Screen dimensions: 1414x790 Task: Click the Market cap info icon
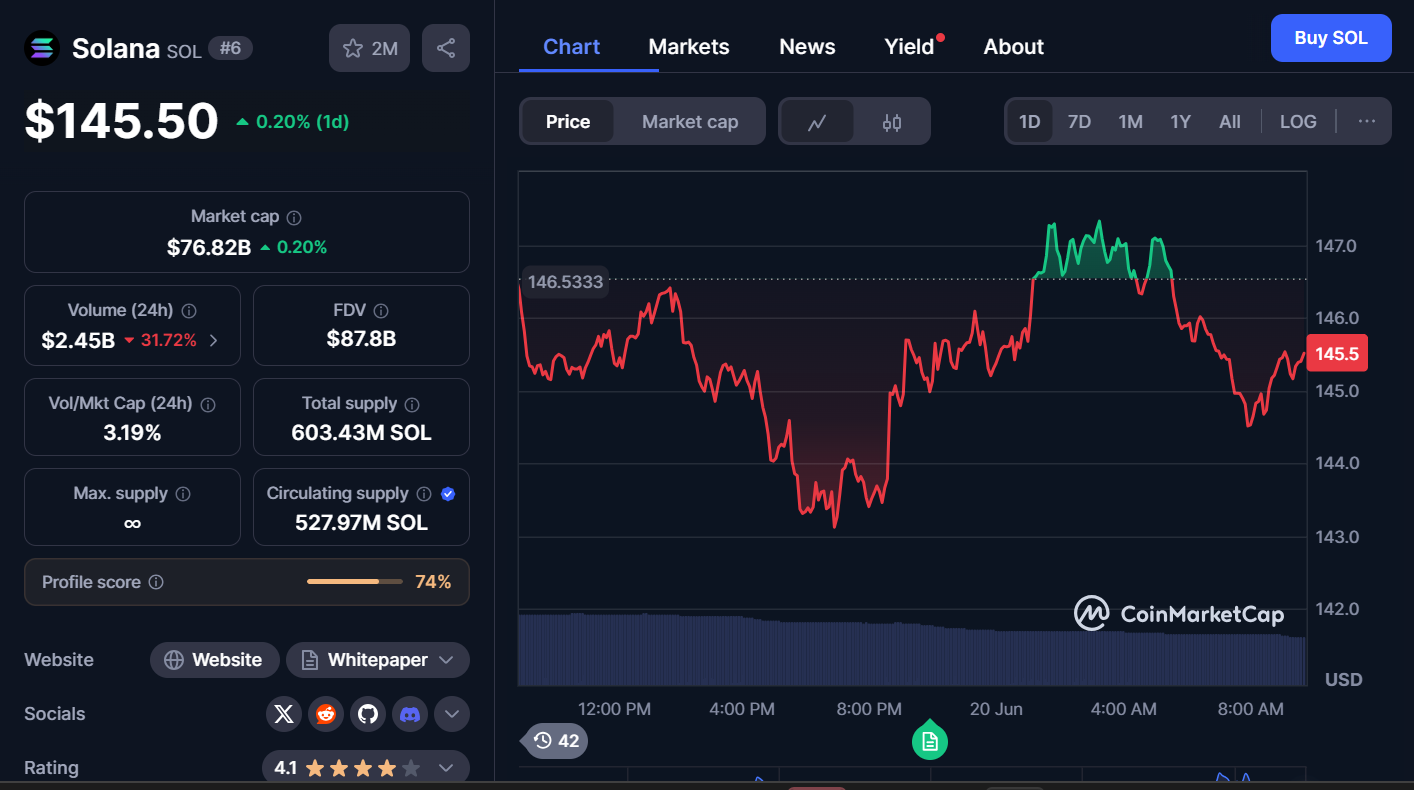tap(294, 217)
